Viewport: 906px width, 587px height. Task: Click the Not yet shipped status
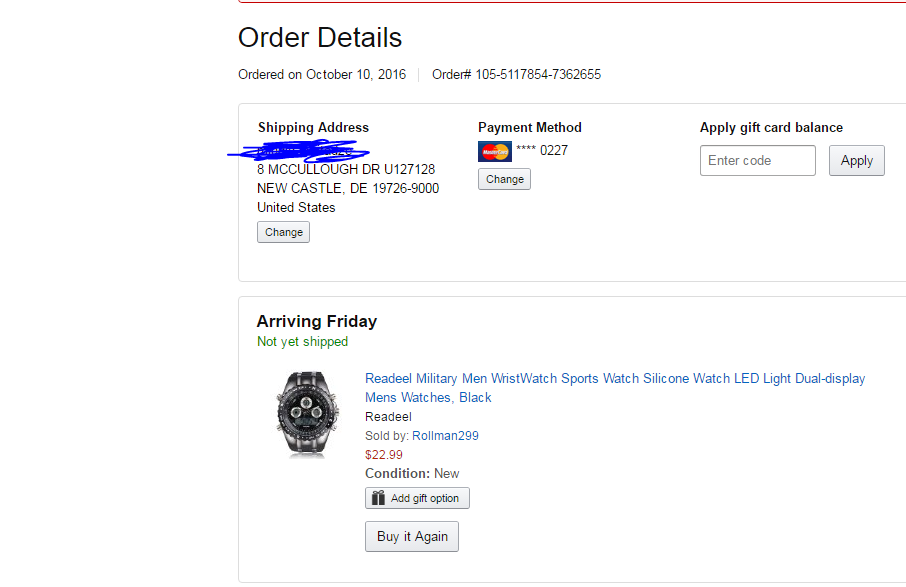(302, 342)
